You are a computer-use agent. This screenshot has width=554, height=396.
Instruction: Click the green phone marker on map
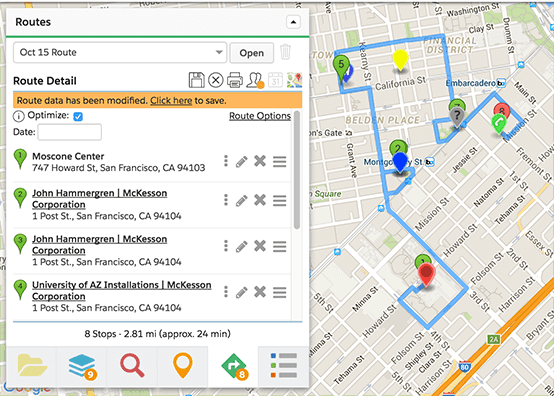coord(499,124)
